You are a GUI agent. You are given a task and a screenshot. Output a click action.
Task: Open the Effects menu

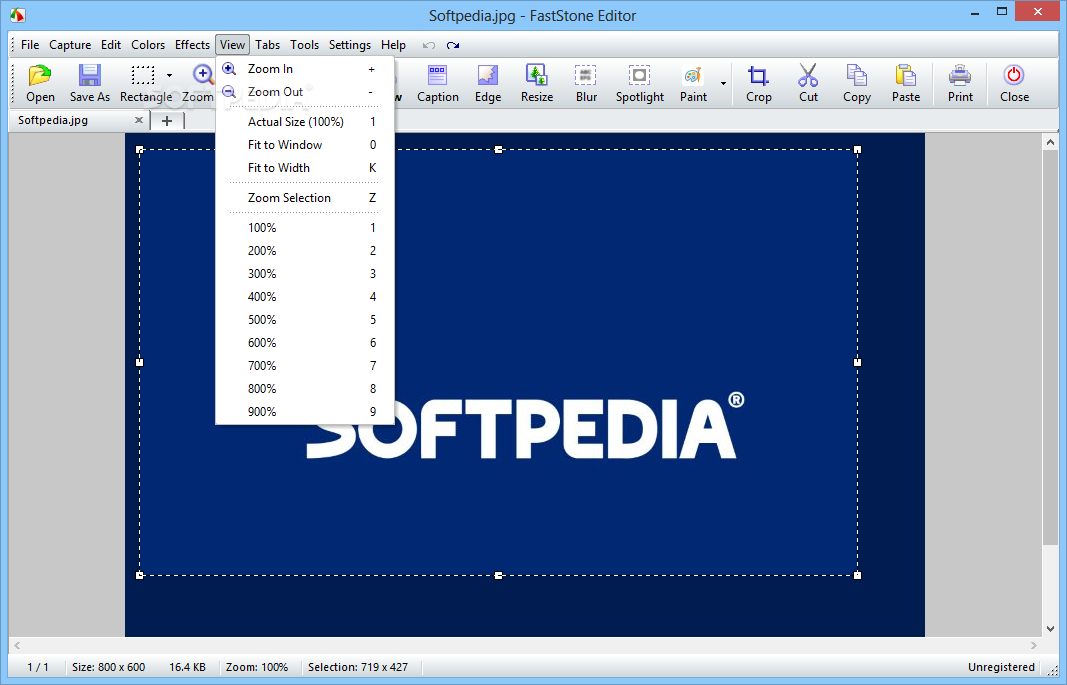[192, 45]
